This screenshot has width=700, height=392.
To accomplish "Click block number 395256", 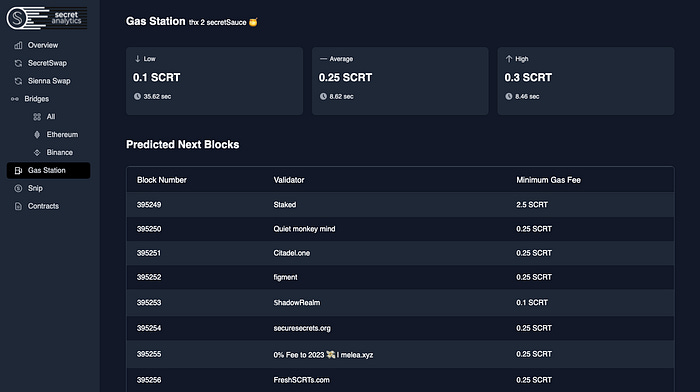I will [x=149, y=379].
